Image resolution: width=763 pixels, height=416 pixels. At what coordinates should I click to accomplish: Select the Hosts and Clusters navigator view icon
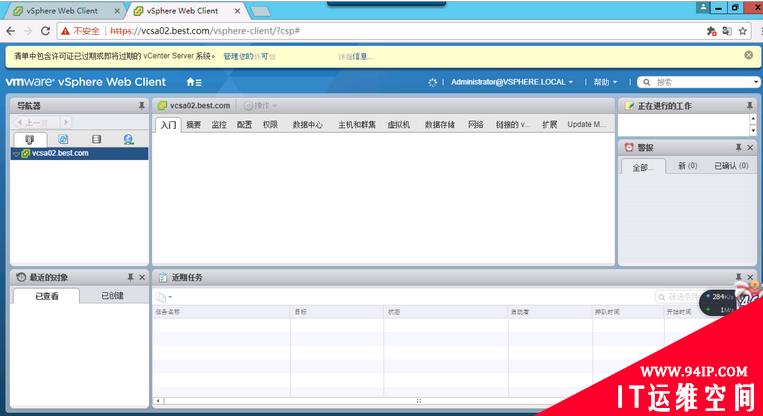point(30,139)
